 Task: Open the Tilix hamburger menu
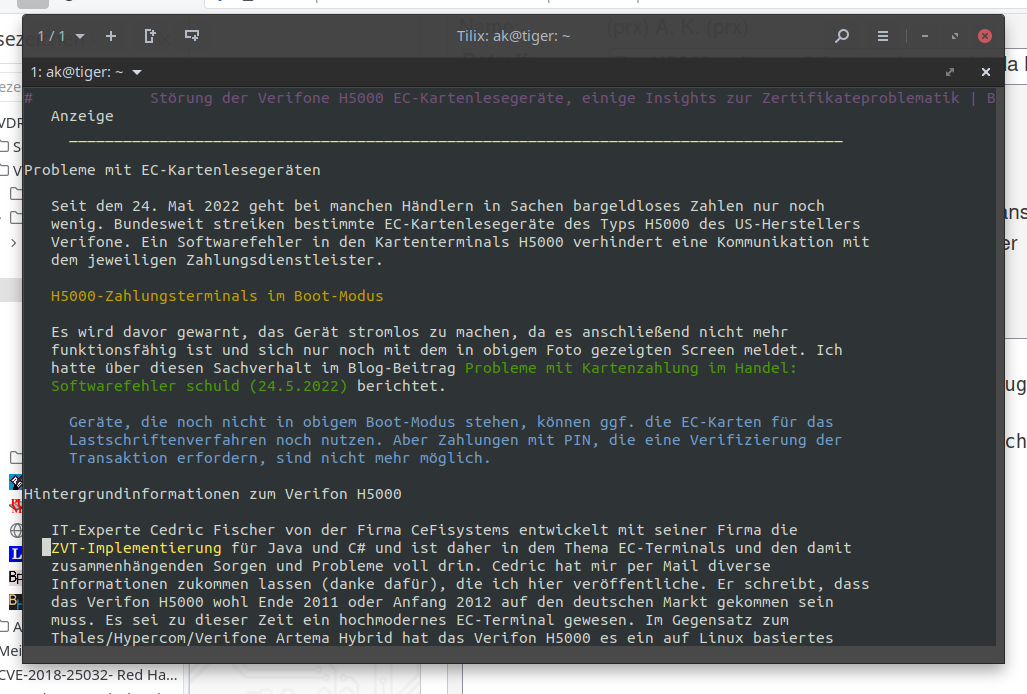tap(883, 36)
